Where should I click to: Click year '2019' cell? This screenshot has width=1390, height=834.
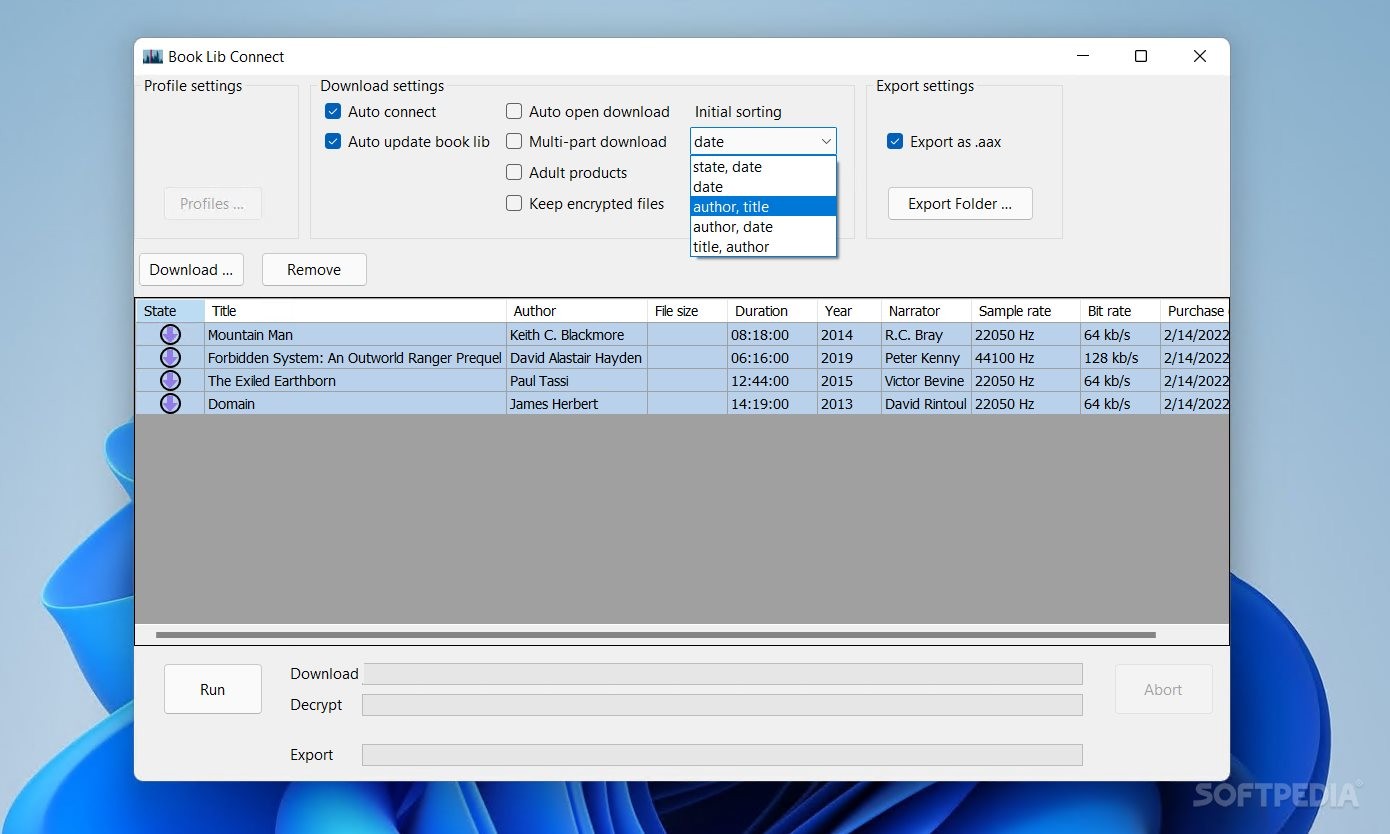click(x=849, y=358)
